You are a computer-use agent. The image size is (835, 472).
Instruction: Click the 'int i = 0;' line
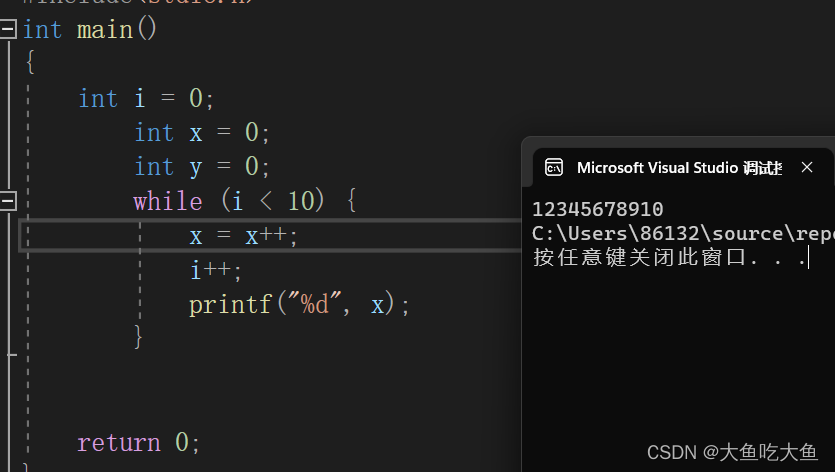tap(146, 99)
